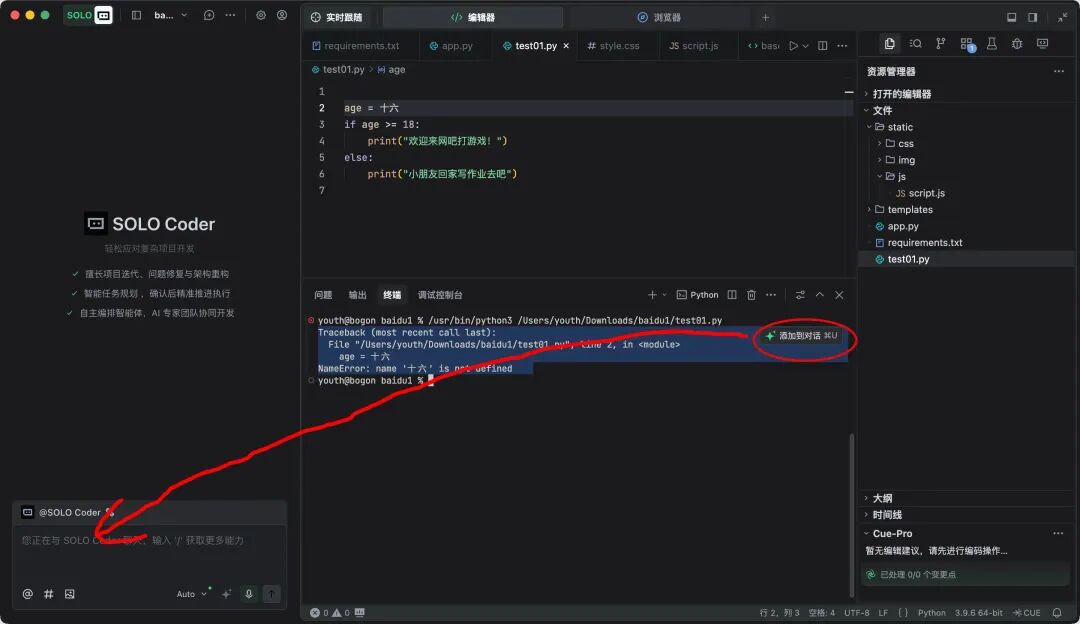1080x624 pixels.
Task: Select requirements.txt in file tree
Action: (x=924, y=242)
